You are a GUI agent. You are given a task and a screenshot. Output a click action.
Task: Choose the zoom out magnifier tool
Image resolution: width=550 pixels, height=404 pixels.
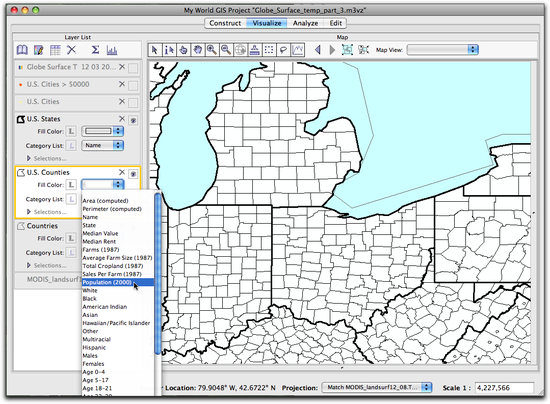[x=226, y=50]
